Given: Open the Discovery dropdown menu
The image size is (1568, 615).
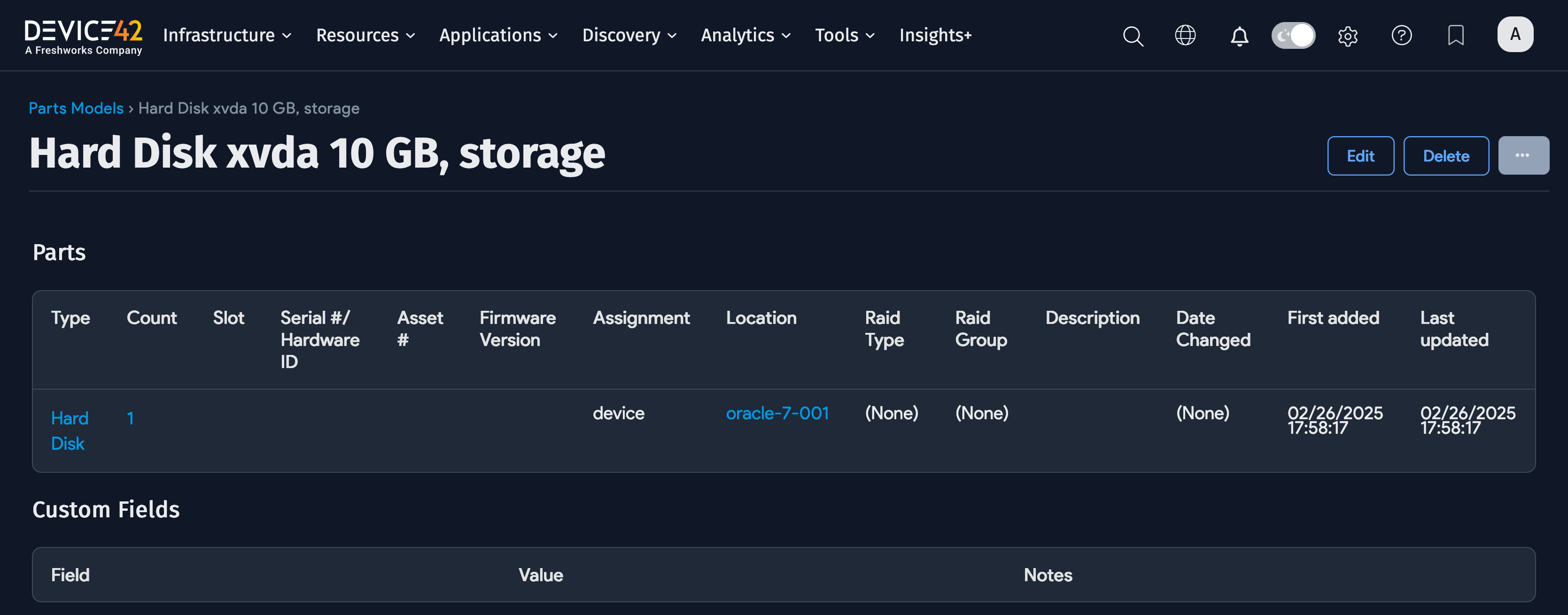Looking at the screenshot, I should pyautogui.click(x=629, y=35).
